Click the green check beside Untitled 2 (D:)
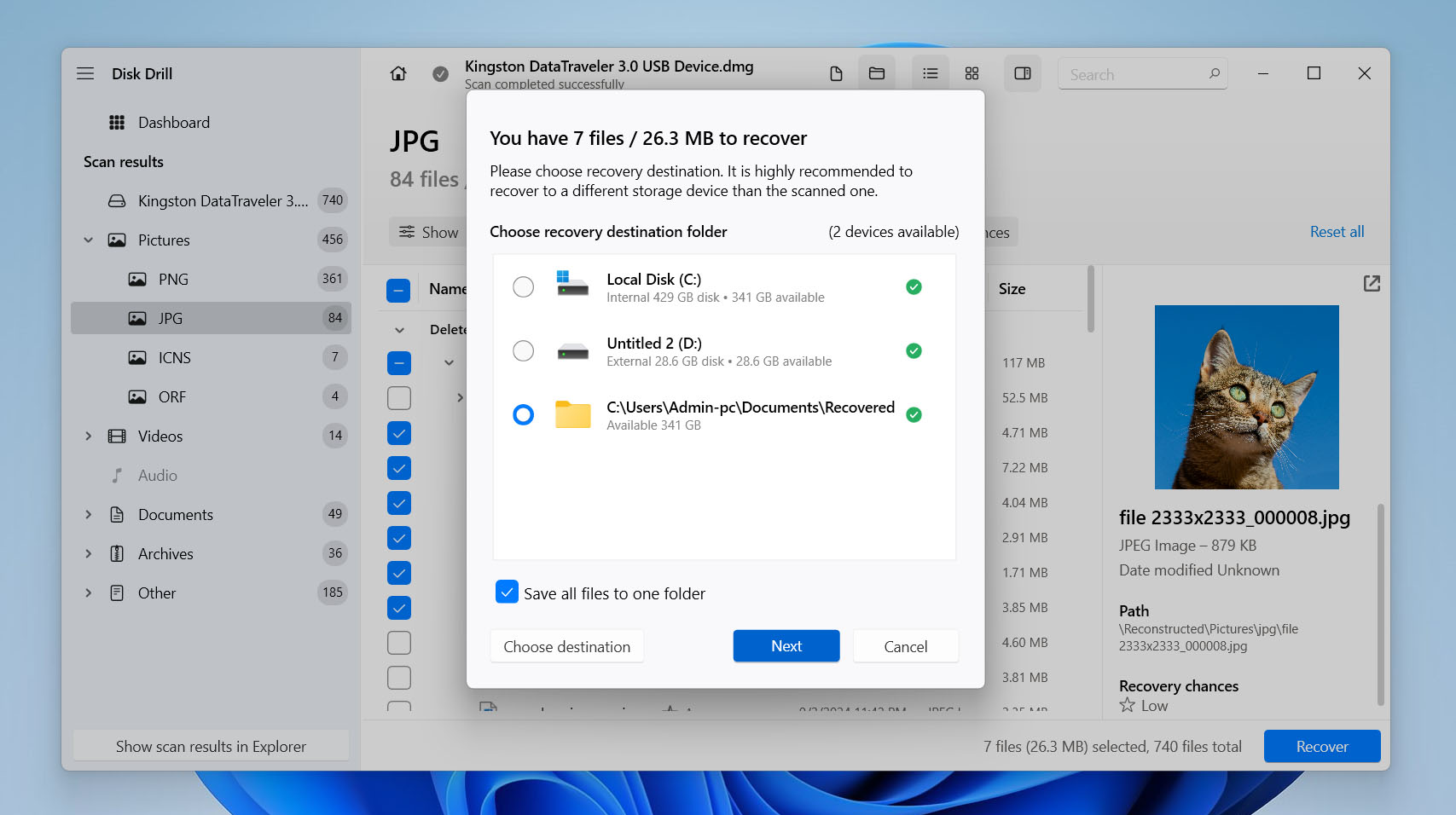This screenshot has height=815, width=1456. click(914, 351)
